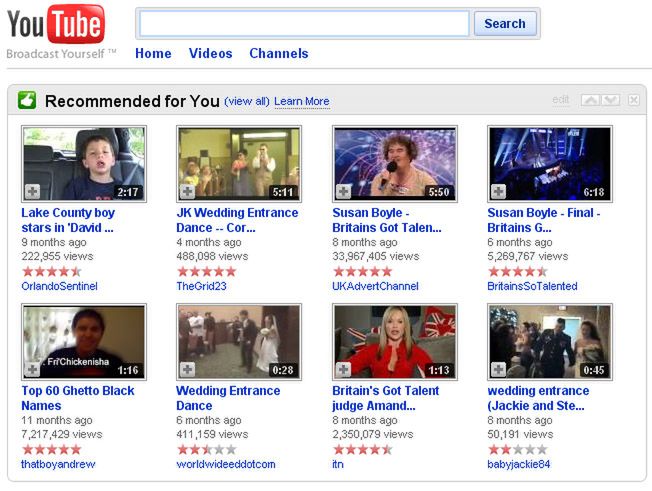
Task: Open the Learn More link
Action: click(x=302, y=101)
